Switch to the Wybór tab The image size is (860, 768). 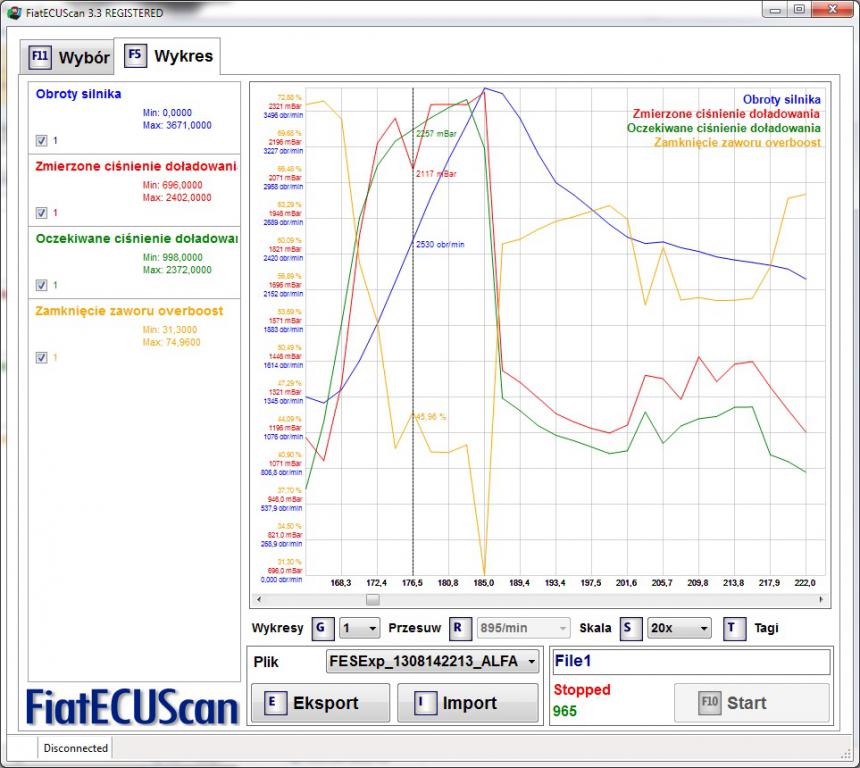tap(67, 57)
